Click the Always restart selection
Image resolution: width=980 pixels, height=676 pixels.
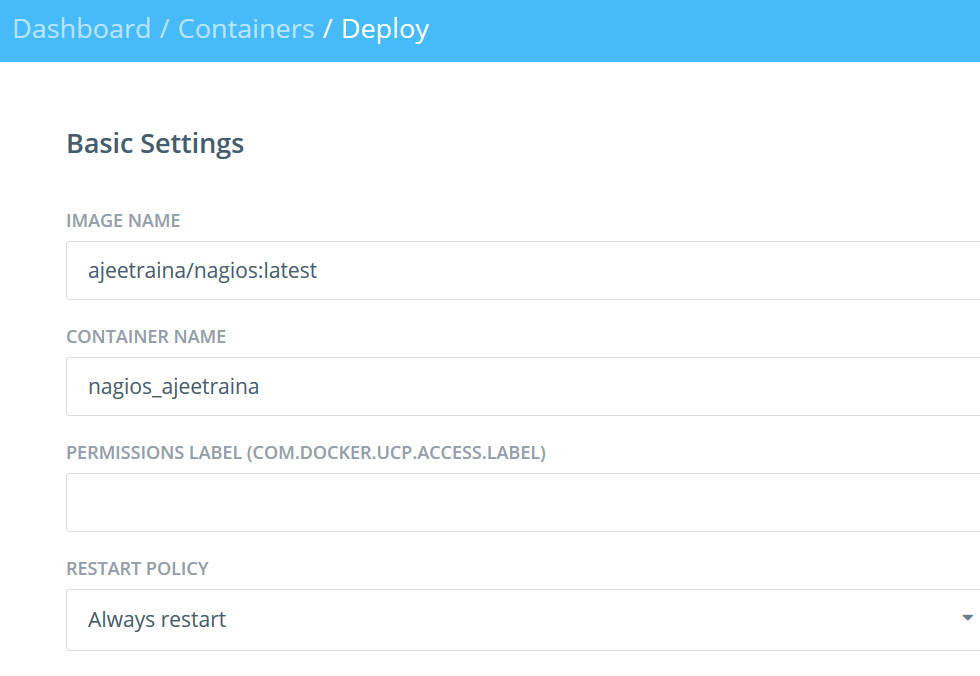point(156,620)
